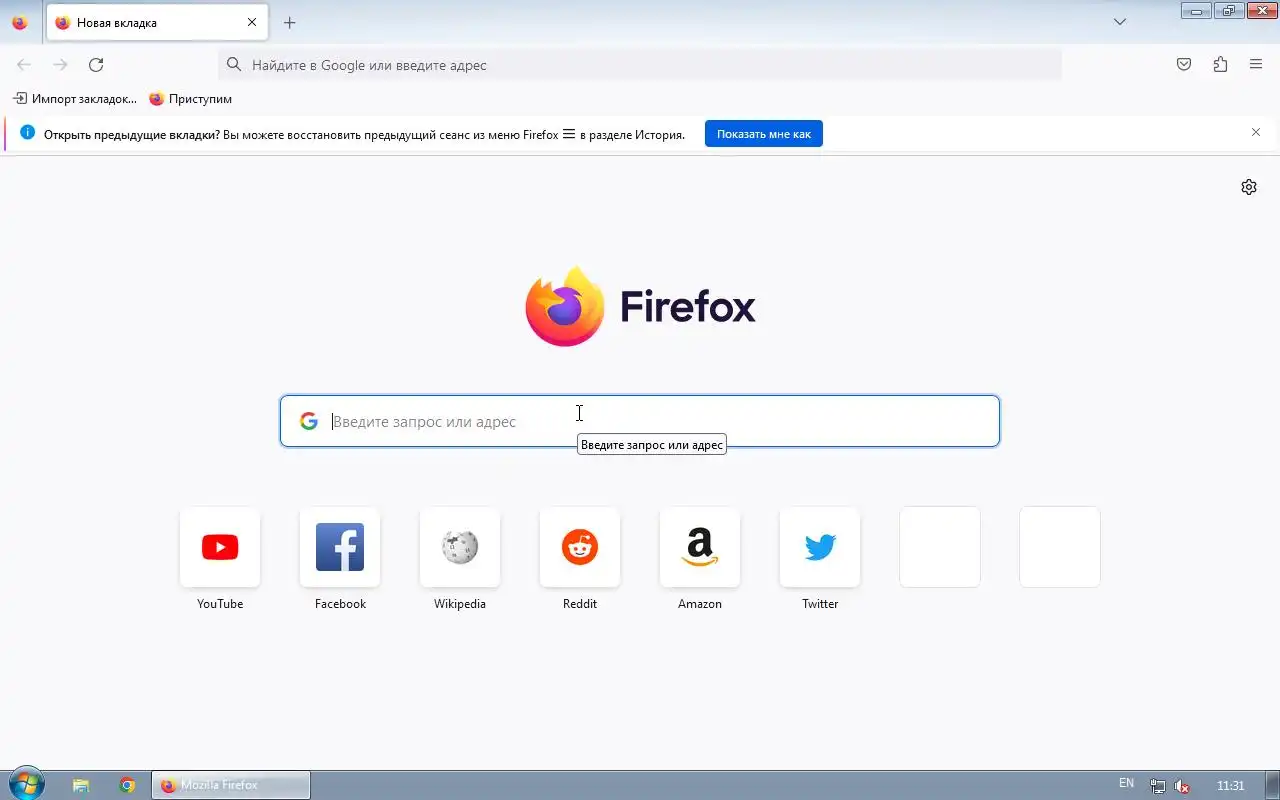
Task: Click Импорт закладок bookmark item
Action: tap(75, 99)
